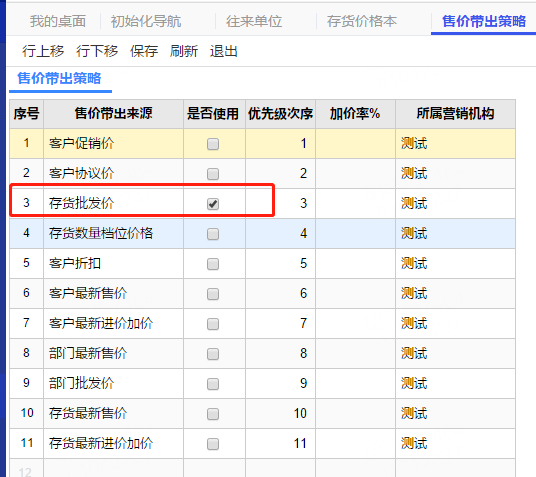Click the 加价率% cell for 客户最新进价加价
This screenshot has height=477, width=536.
356,323
